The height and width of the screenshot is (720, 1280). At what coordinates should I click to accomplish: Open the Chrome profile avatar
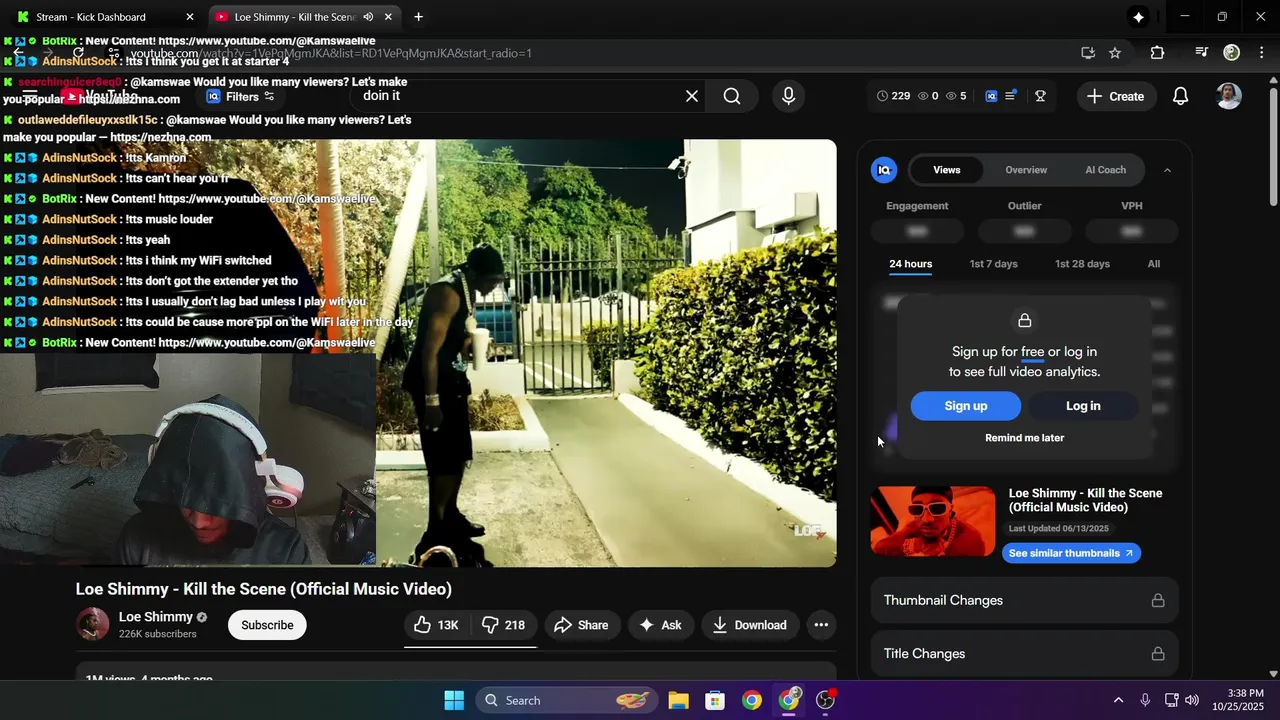coord(1232,53)
